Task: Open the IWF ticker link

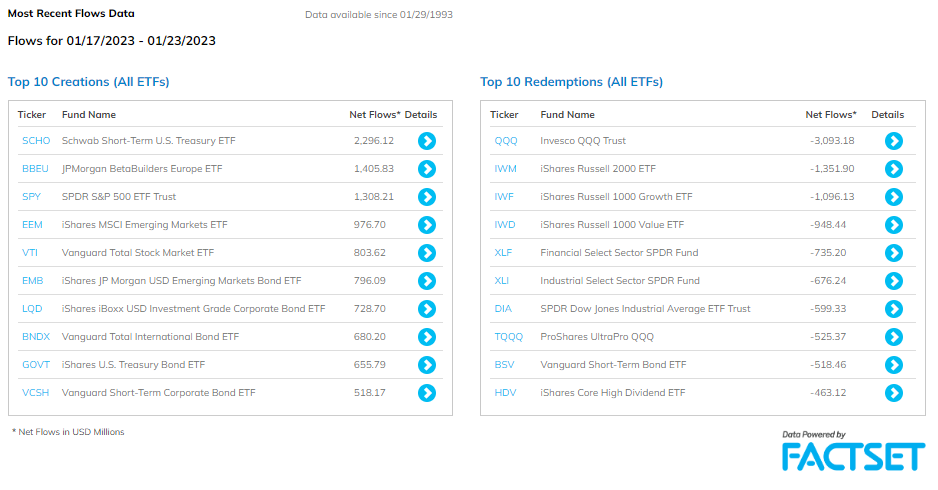Action: point(504,196)
